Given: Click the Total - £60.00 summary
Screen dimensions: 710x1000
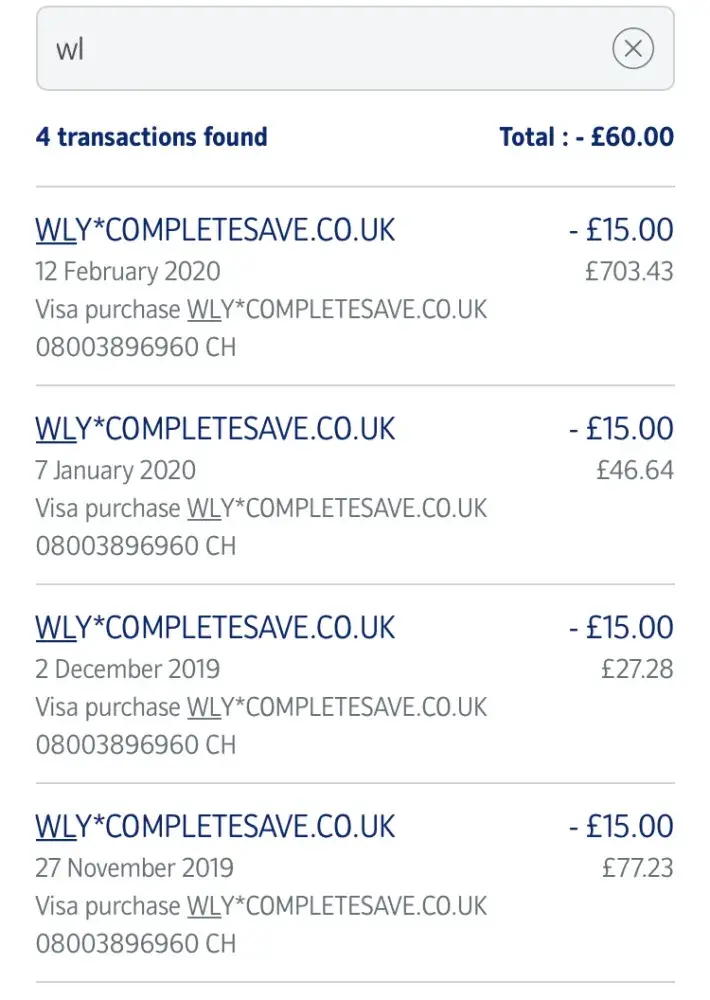Looking at the screenshot, I should 586,137.
